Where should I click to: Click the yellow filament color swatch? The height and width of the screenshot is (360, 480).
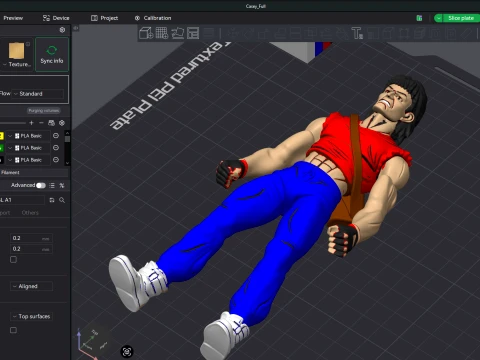[x=2, y=136]
